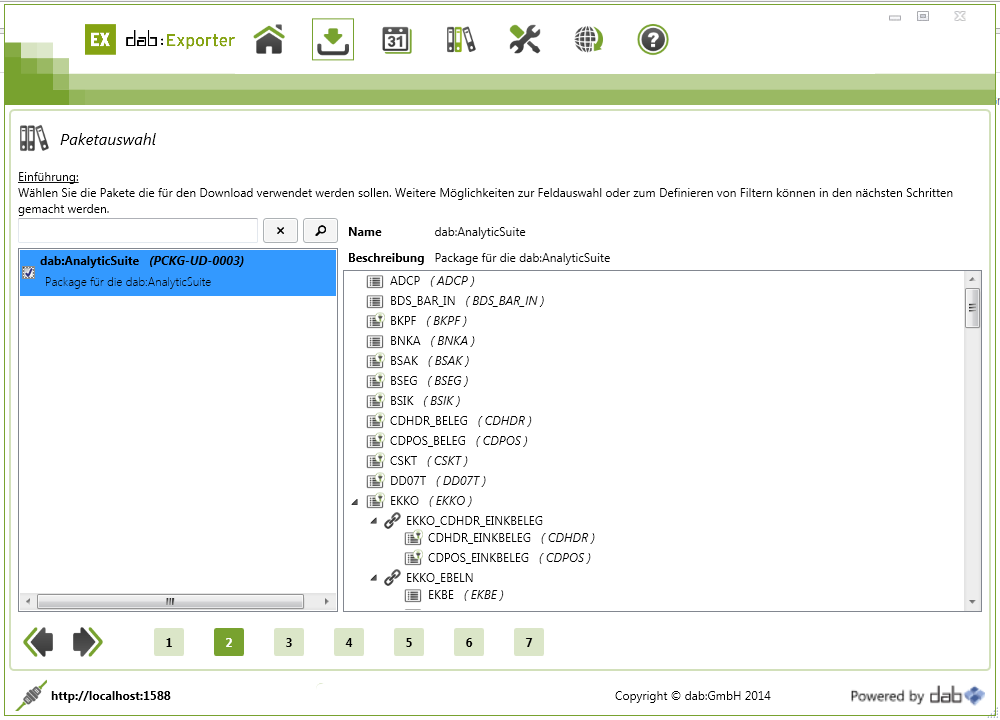Viewport: 1000px width, 720px height.
Task: Collapse the EKKO_EBELN node
Action: coord(374,578)
